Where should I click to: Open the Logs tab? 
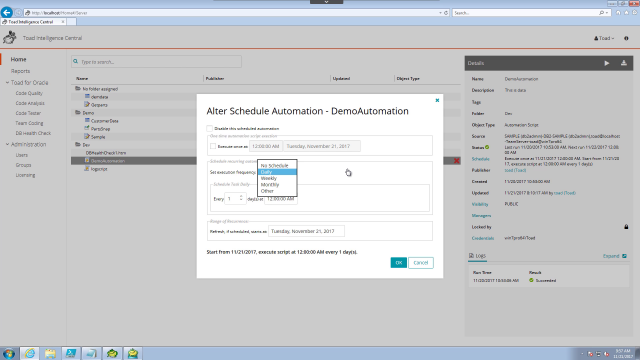478,256
